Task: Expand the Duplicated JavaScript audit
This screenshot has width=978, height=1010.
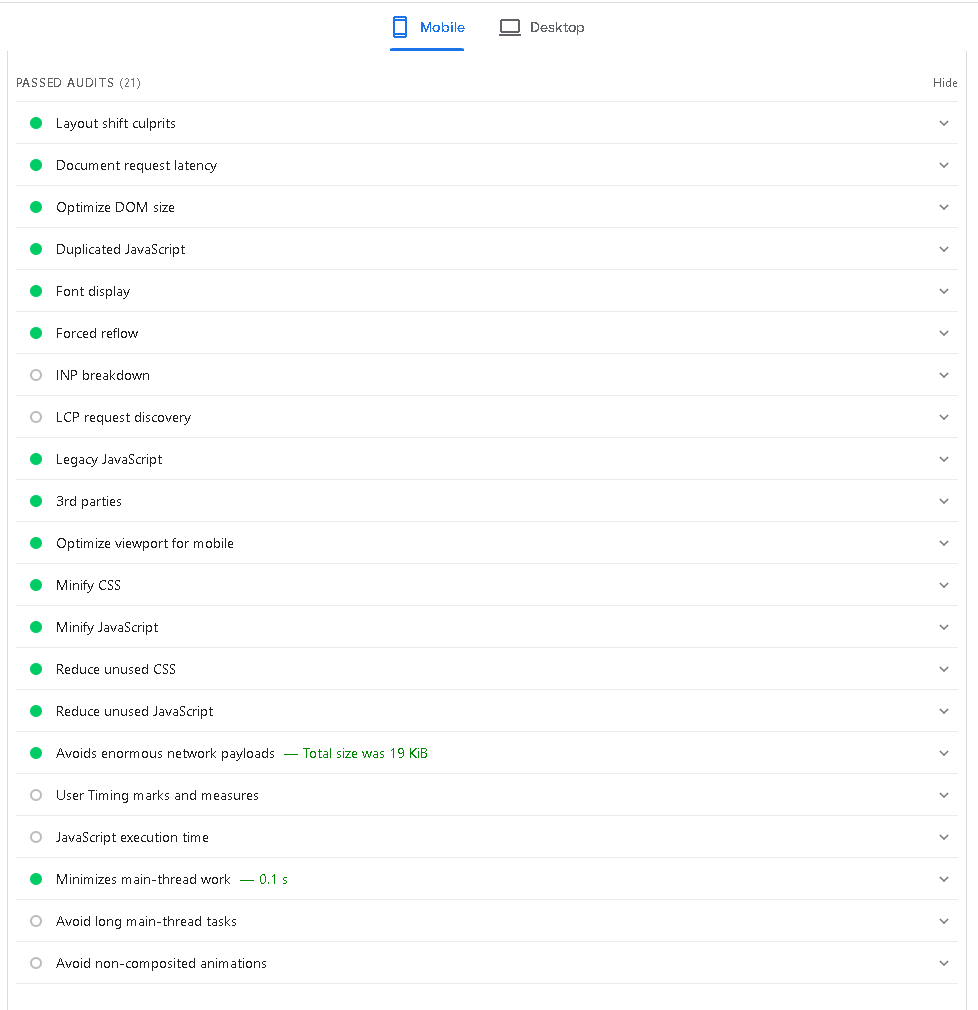Action: [944, 249]
